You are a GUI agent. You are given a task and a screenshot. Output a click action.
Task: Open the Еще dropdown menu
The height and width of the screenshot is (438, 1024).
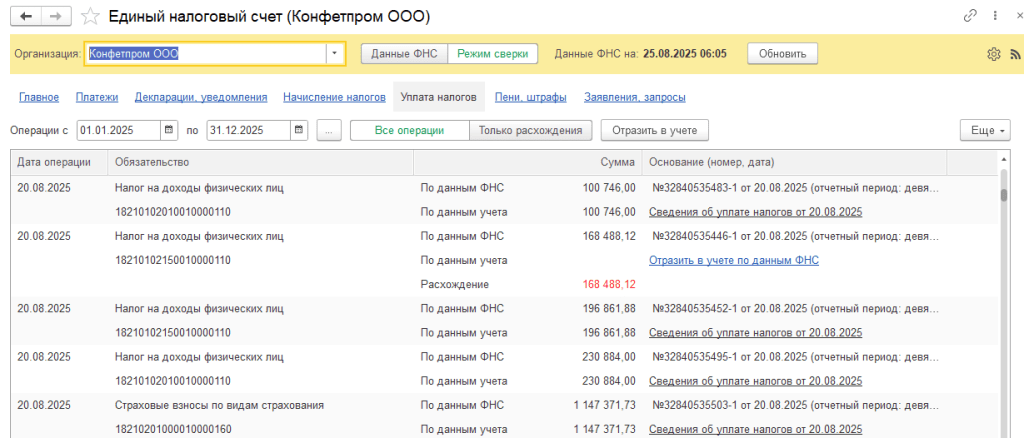click(985, 130)
